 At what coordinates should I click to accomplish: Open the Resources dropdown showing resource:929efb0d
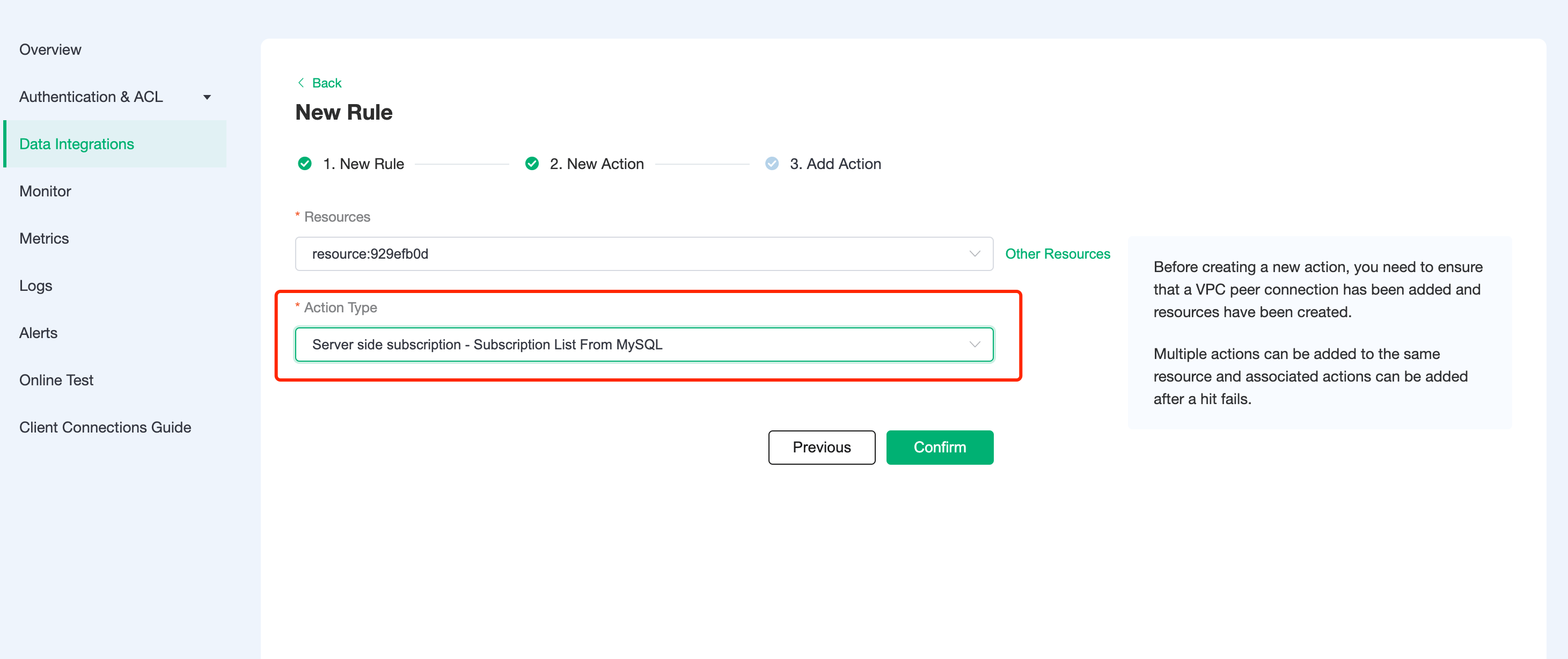[x=643, y=253]
